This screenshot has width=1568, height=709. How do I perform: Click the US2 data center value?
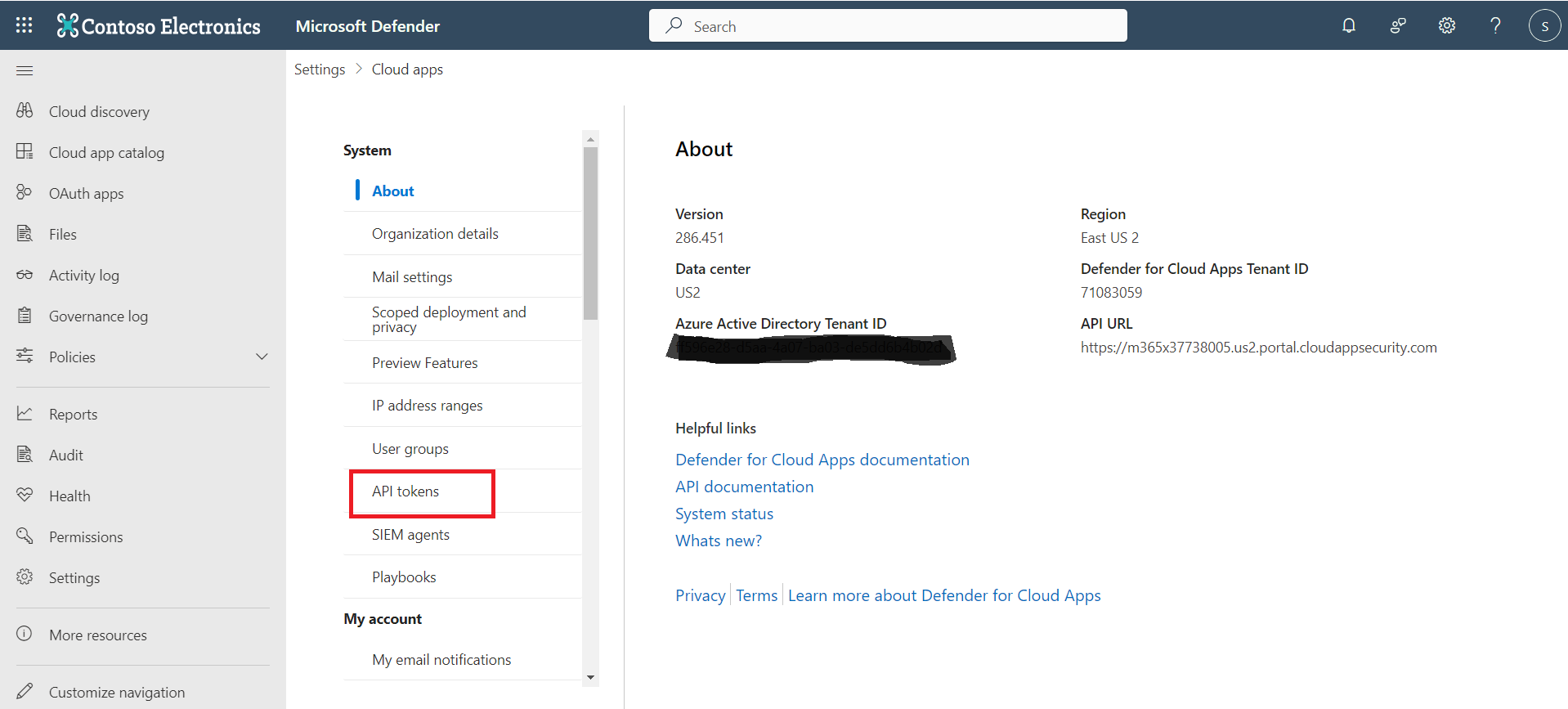pos(688,293)
